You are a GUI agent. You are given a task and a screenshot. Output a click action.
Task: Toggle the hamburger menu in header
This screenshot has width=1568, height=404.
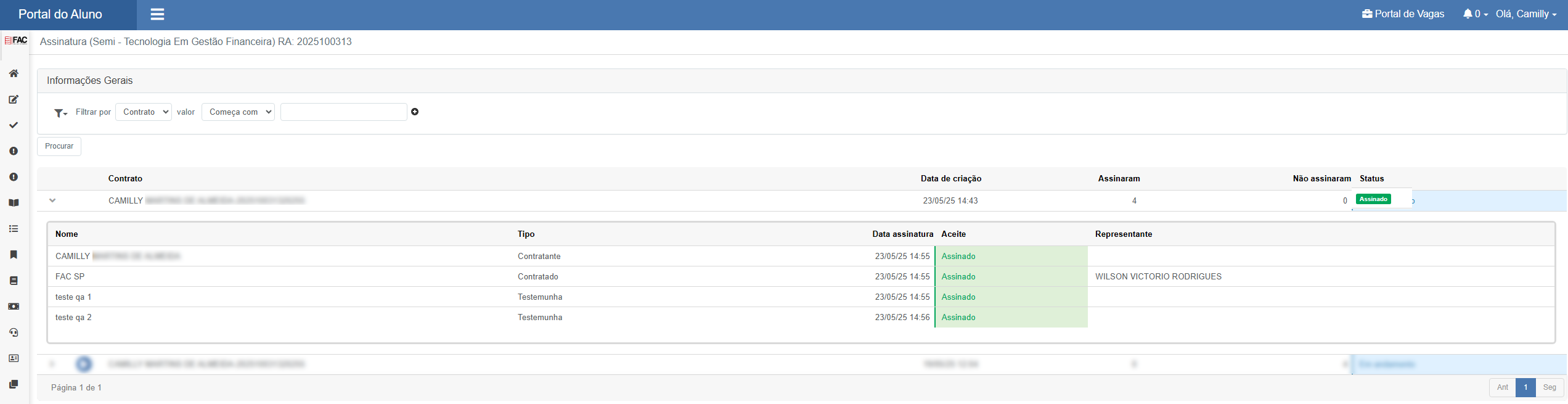(x=157, y=14)
